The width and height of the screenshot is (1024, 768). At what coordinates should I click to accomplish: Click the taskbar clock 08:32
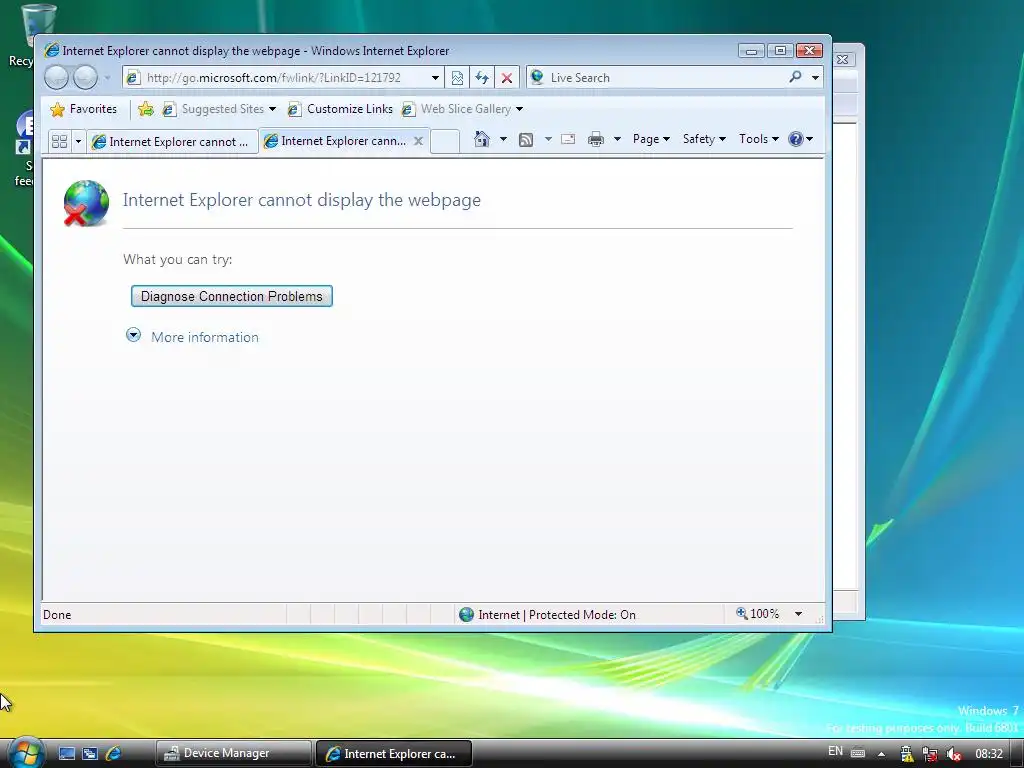[x=988, y=754]
